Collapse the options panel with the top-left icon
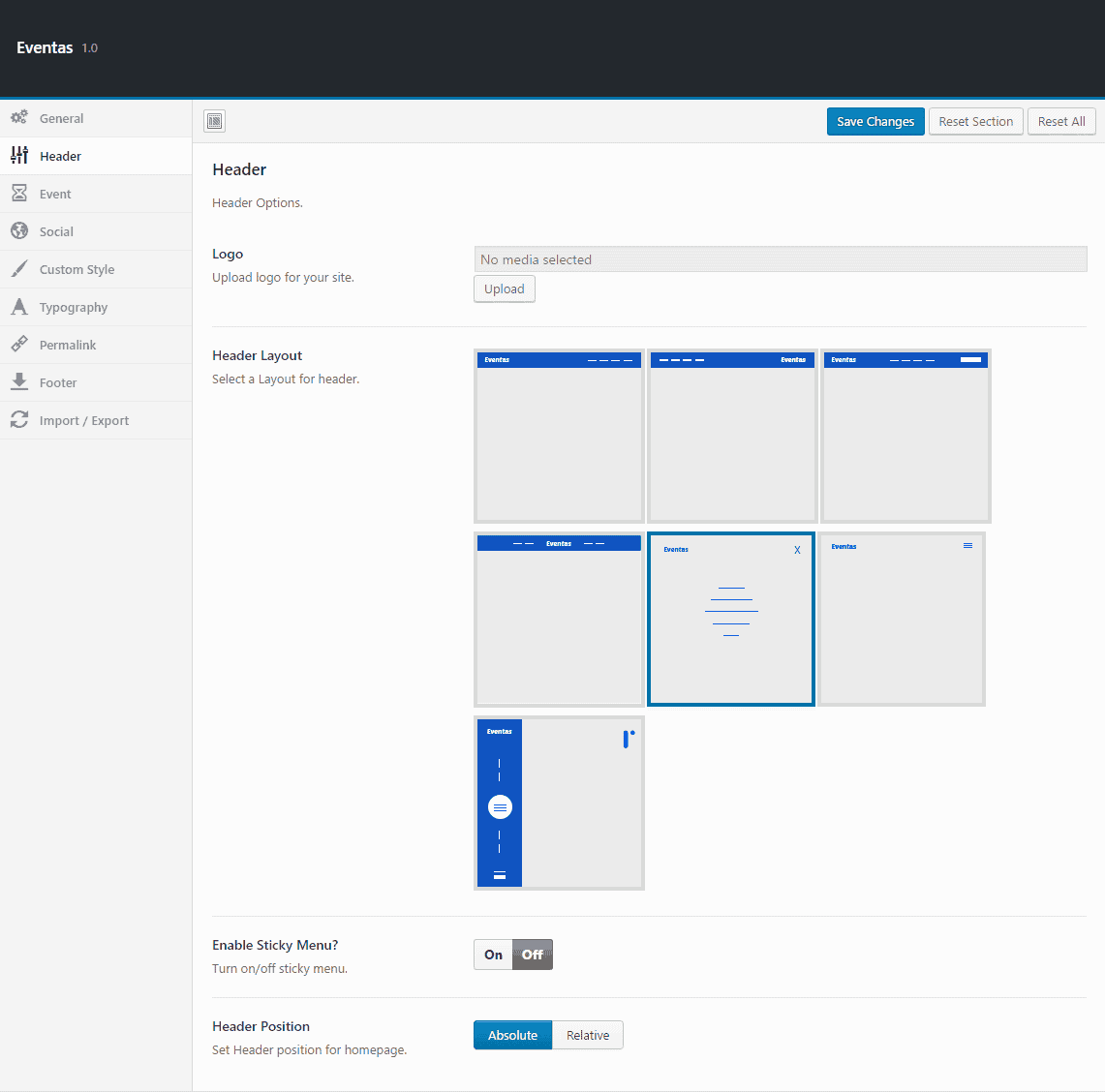 click(x=214, y=121)
